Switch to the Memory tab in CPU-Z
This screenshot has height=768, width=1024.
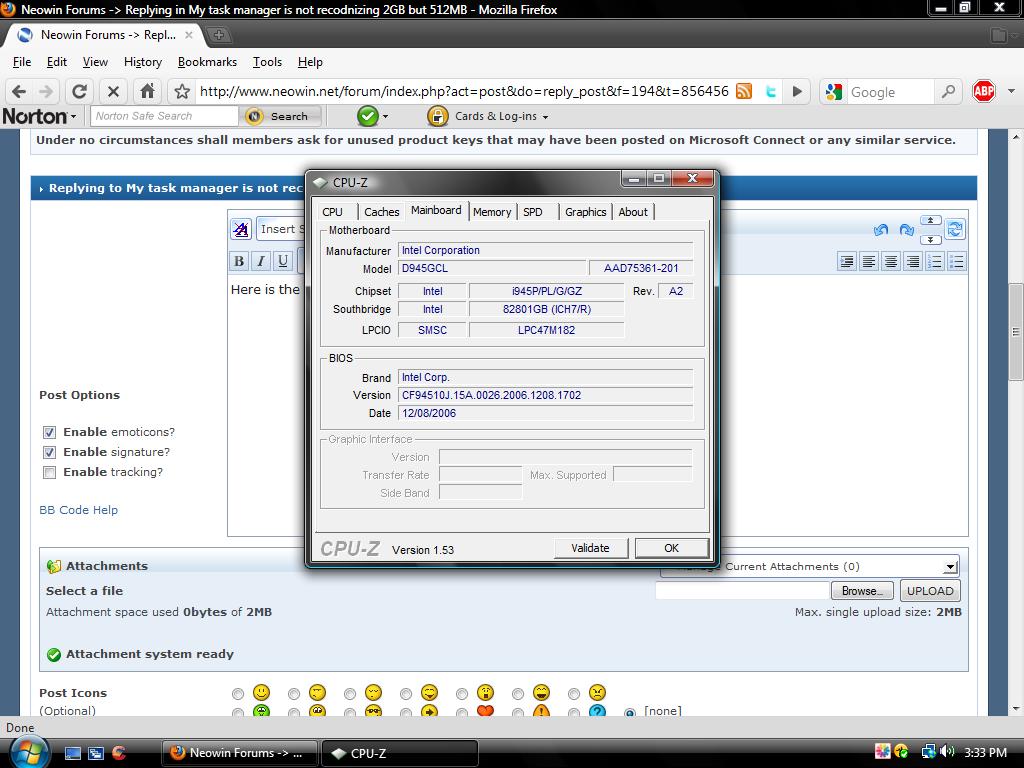click(x=492, y=212)
